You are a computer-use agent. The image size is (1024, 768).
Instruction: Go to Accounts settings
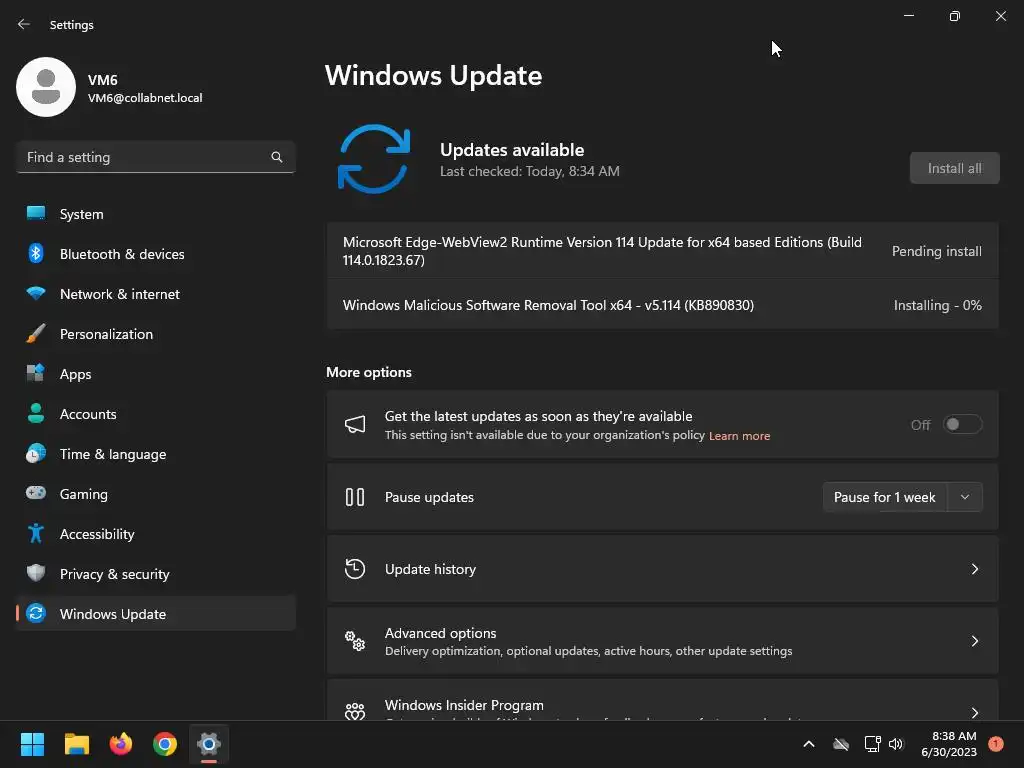[x=155, y=413]
